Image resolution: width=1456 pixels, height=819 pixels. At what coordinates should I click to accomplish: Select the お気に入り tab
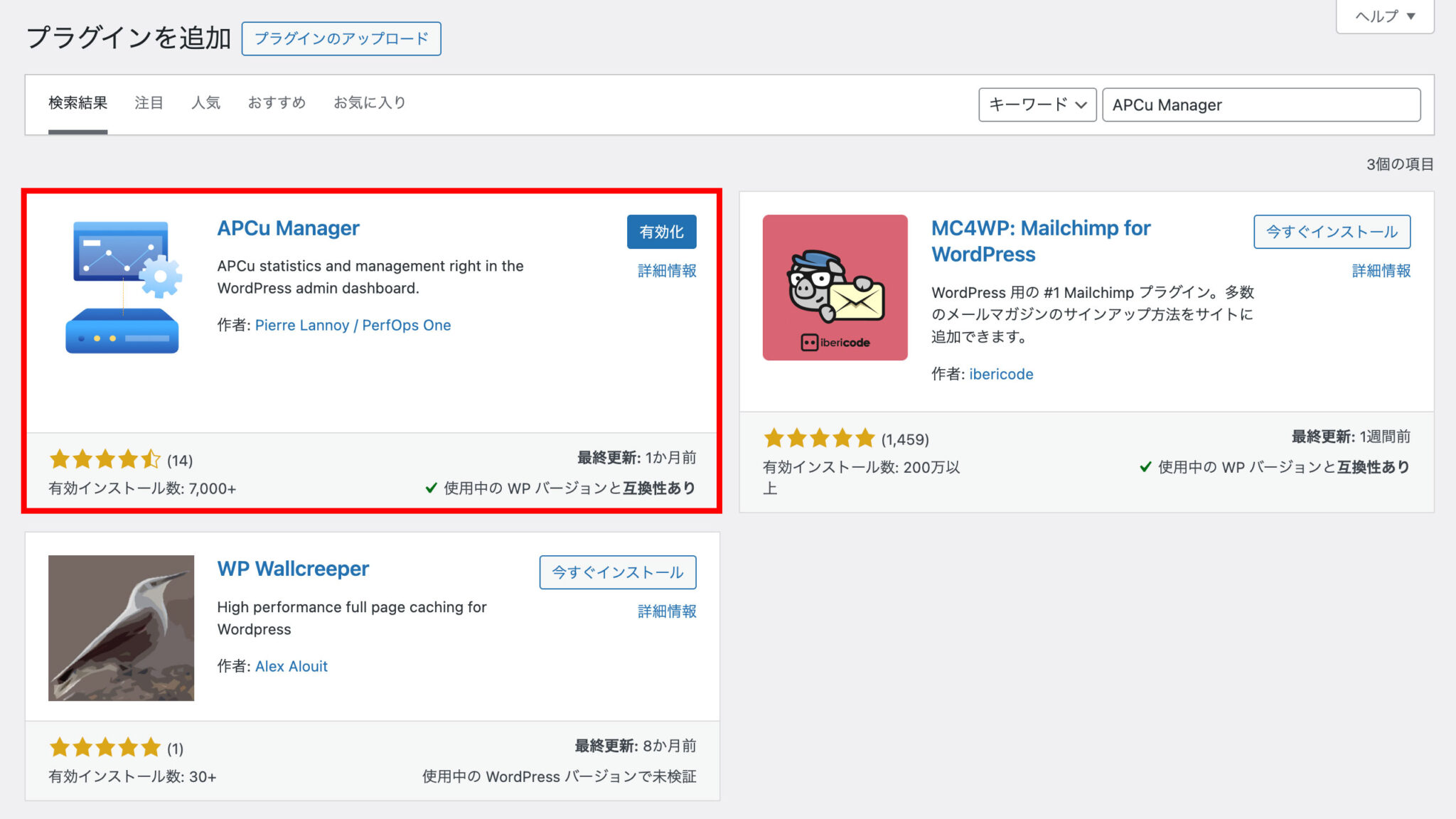coord(368,102)
